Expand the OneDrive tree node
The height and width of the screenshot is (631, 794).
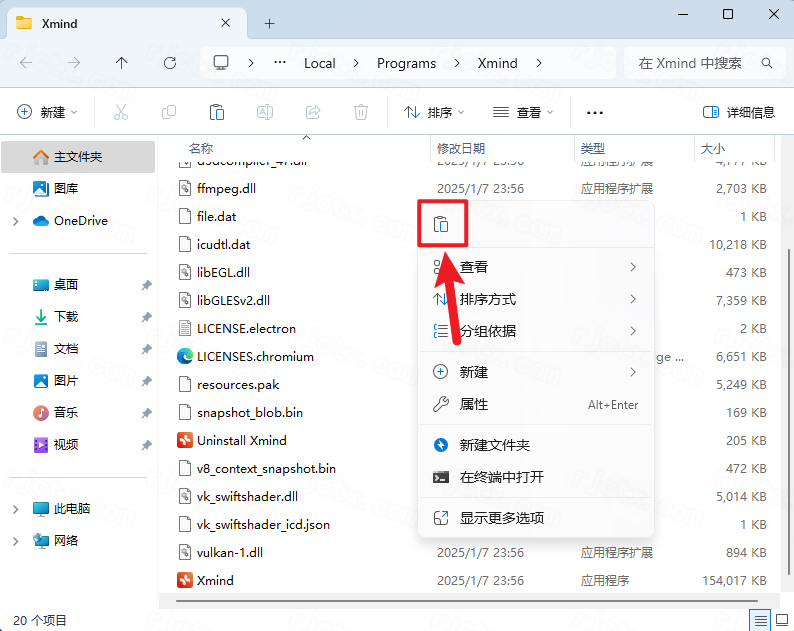tap(15, 221)
